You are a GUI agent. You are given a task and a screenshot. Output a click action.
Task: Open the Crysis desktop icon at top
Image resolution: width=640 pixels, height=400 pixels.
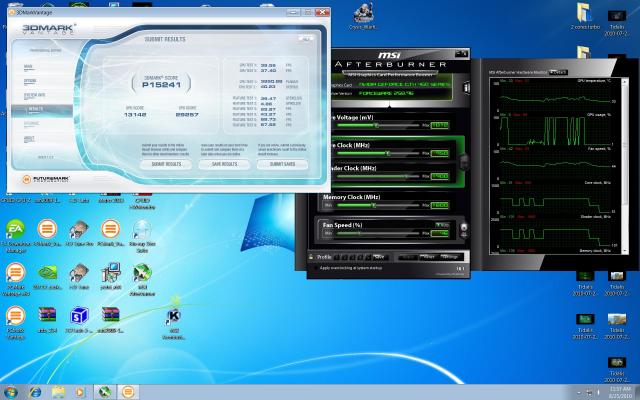(362, 16)
